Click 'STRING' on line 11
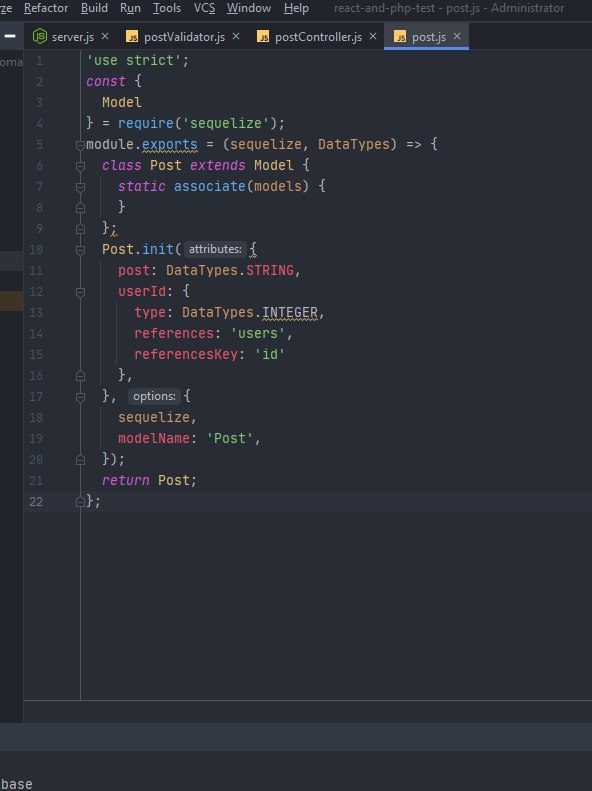Image resolution: width=592 pixels, height=791 pixels. (270, 270)
